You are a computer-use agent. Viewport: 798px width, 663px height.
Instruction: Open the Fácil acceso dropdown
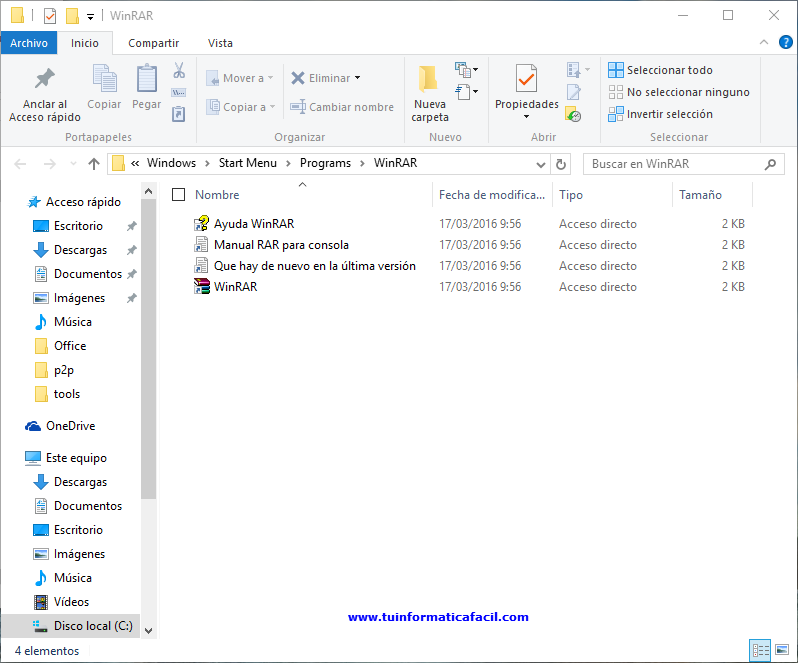click(467, 92)
